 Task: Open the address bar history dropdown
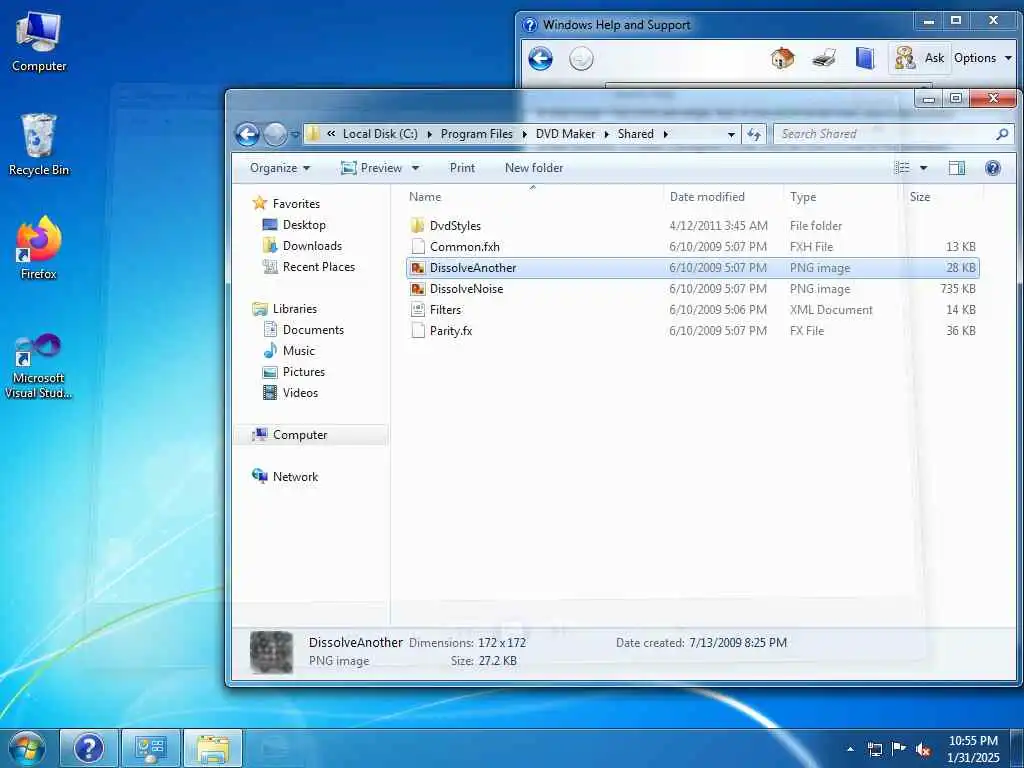(x=731, y=135)
